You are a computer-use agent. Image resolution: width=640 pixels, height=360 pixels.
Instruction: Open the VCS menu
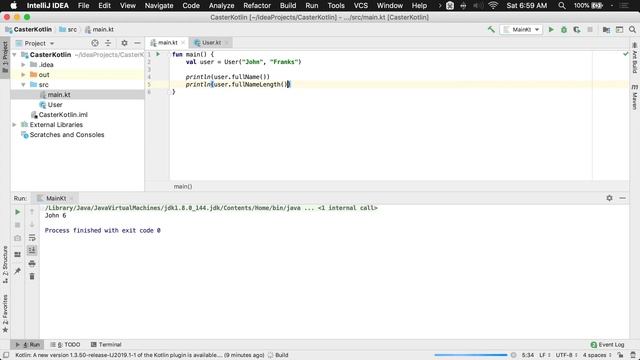[360, 6]
